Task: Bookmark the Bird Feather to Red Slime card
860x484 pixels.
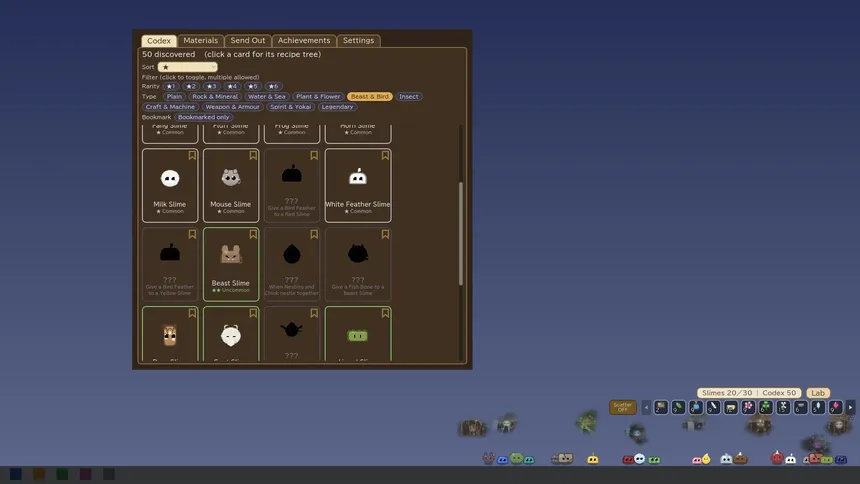Action: click(x=314, y=156)
